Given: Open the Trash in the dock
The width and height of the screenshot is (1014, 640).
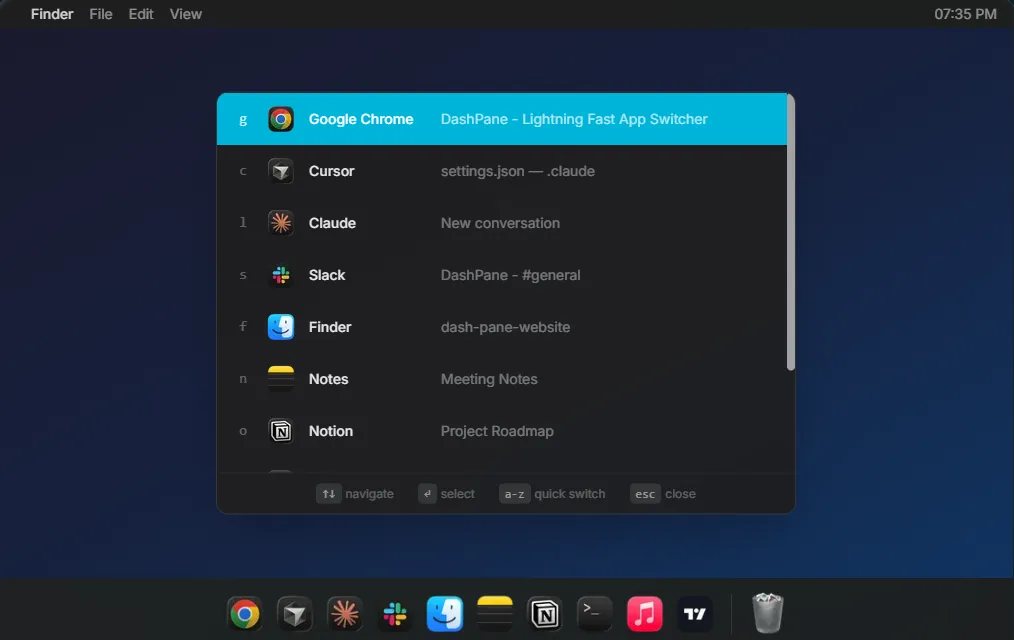Looking at the screenshot, I should point(768,613).
